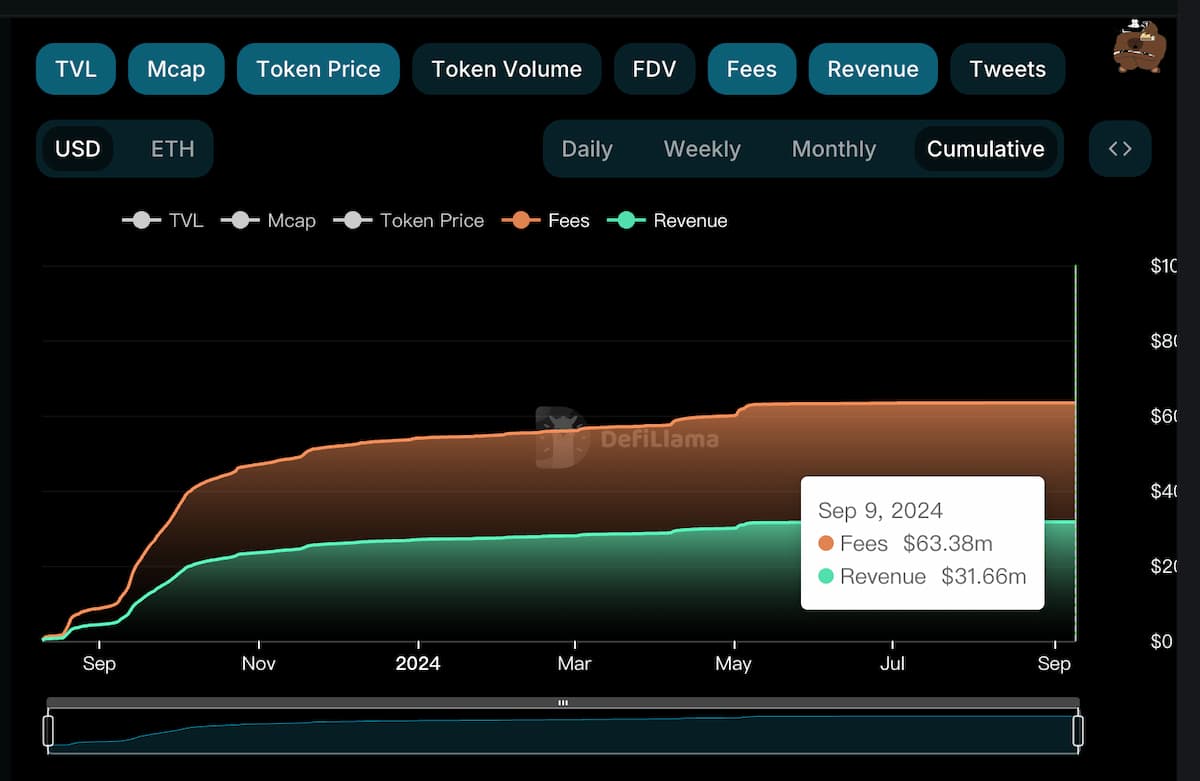1200x781 pixels.
Task: Click the Mcap legend marker
Action: click(x=240, y=221)
